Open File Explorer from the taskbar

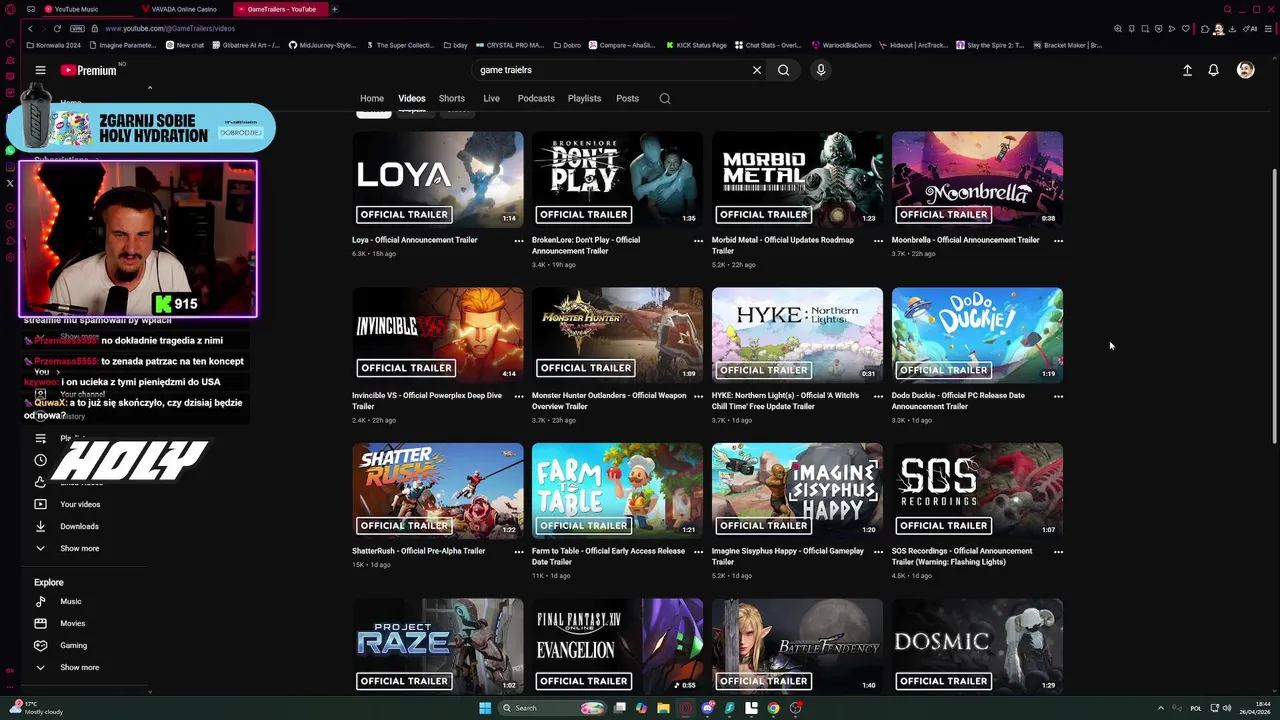[x=663, y=708]
